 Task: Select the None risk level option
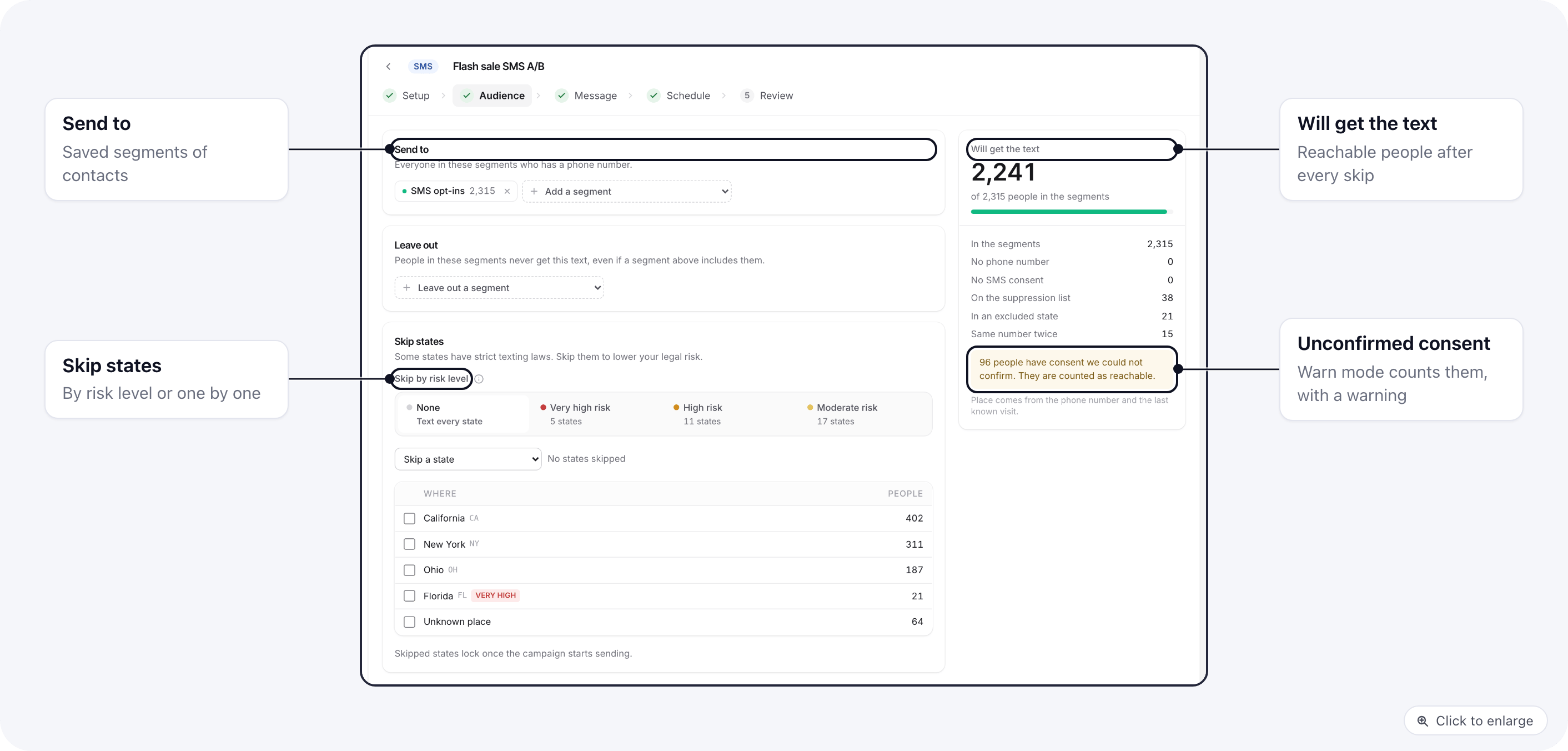click(463, 414)
